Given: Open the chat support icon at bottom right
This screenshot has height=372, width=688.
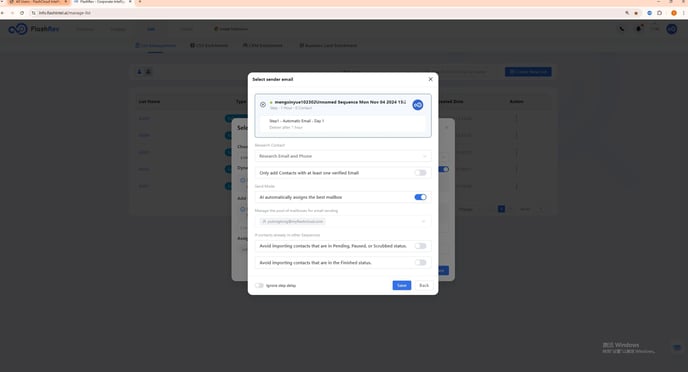Looking at the screenshot, I should coord(677,348).
